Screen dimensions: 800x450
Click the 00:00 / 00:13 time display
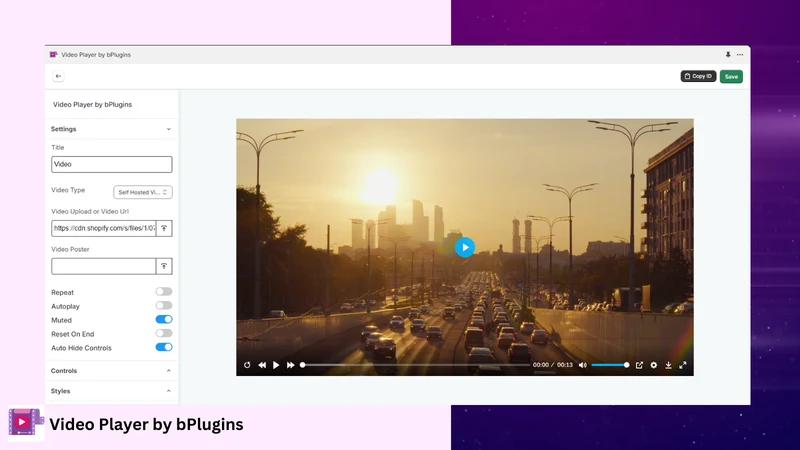(553, 365)
